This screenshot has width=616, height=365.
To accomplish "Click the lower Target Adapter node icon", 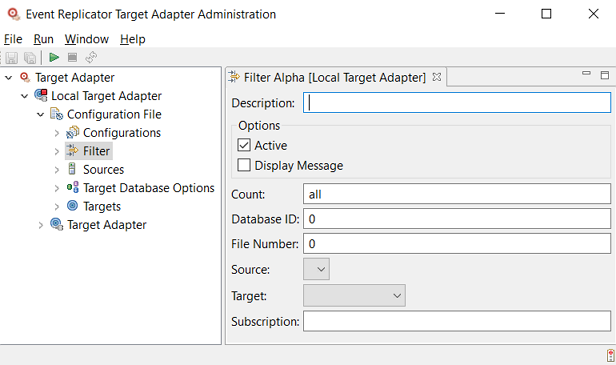I will click(x=57, y=224).
